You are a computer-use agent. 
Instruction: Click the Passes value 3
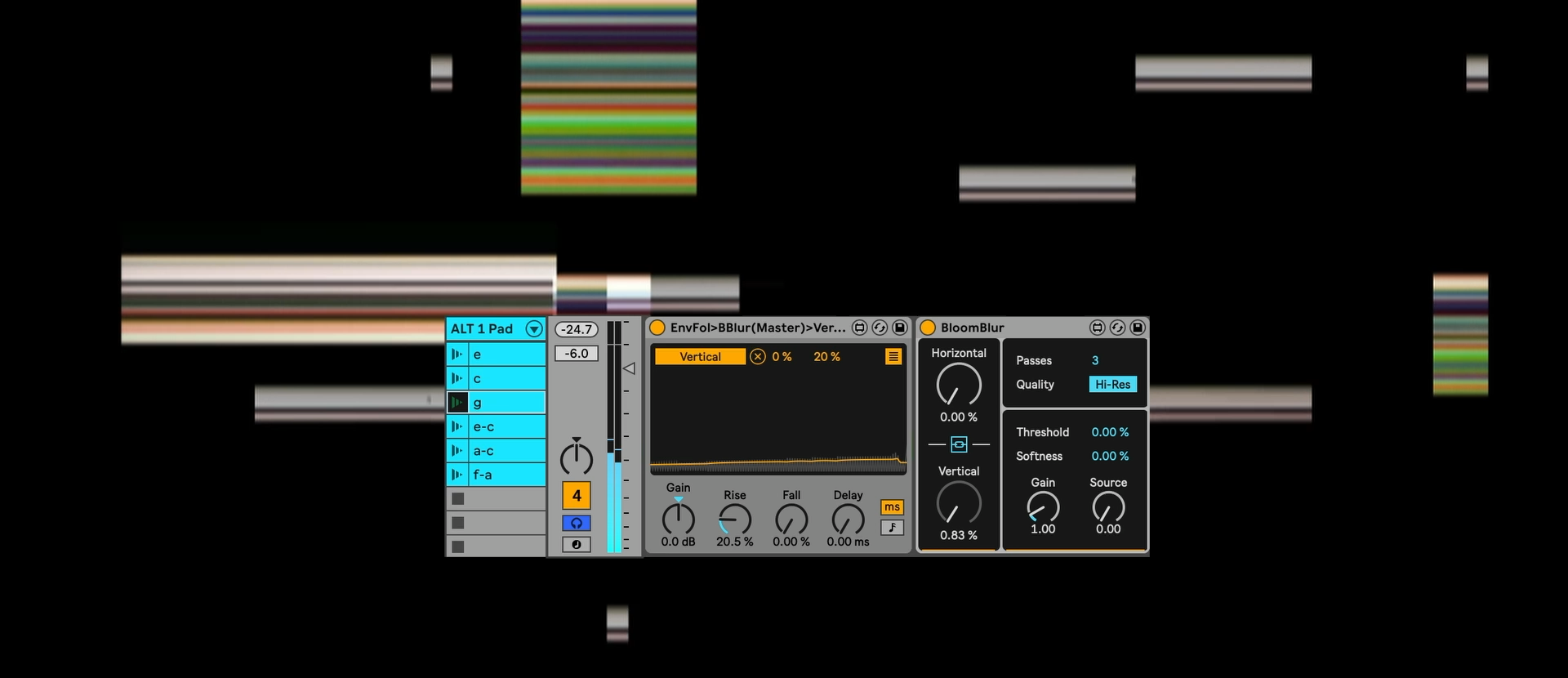[x=1095, y=360]
